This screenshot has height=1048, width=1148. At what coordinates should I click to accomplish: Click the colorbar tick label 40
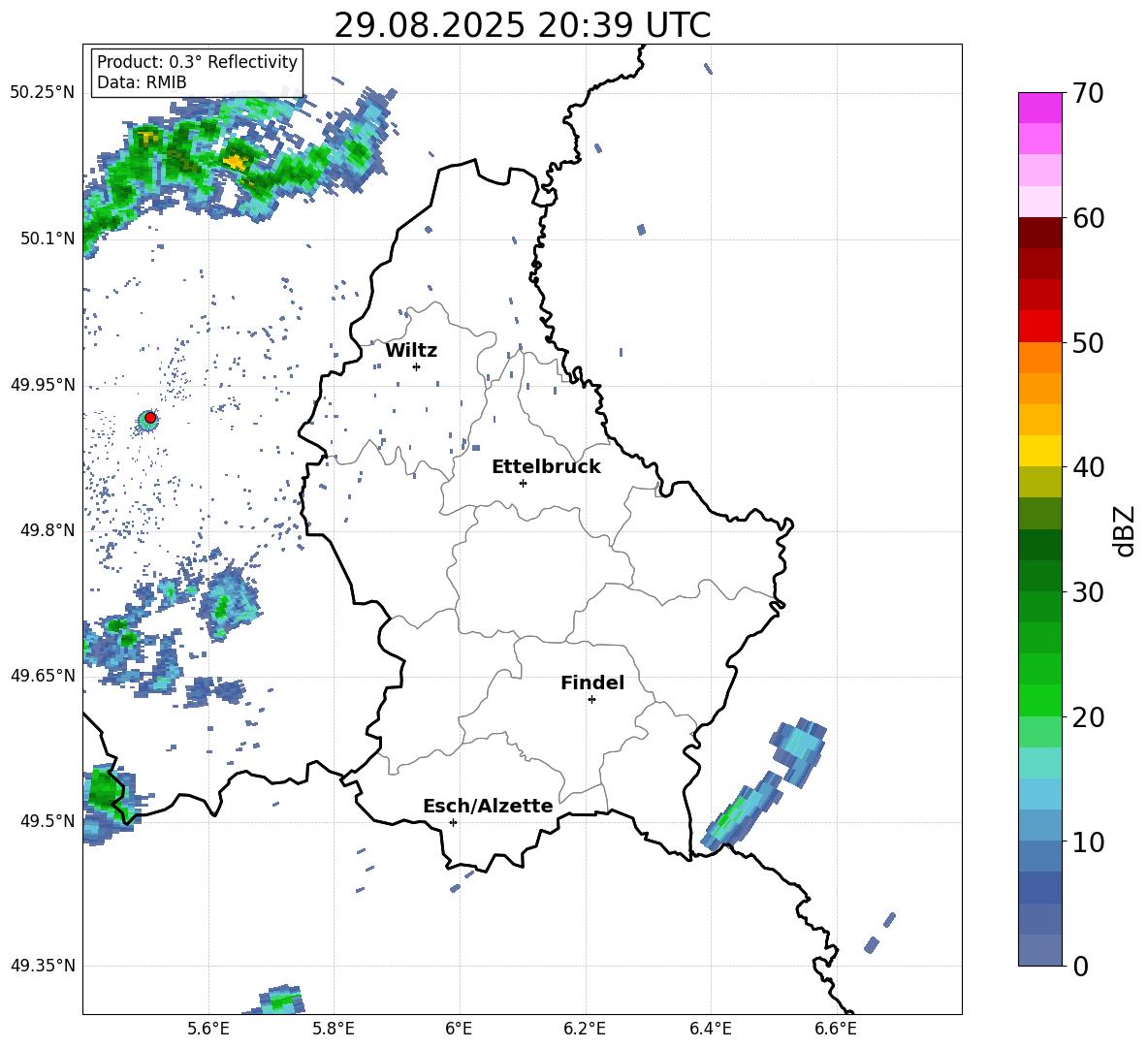tap(1088, 467)
